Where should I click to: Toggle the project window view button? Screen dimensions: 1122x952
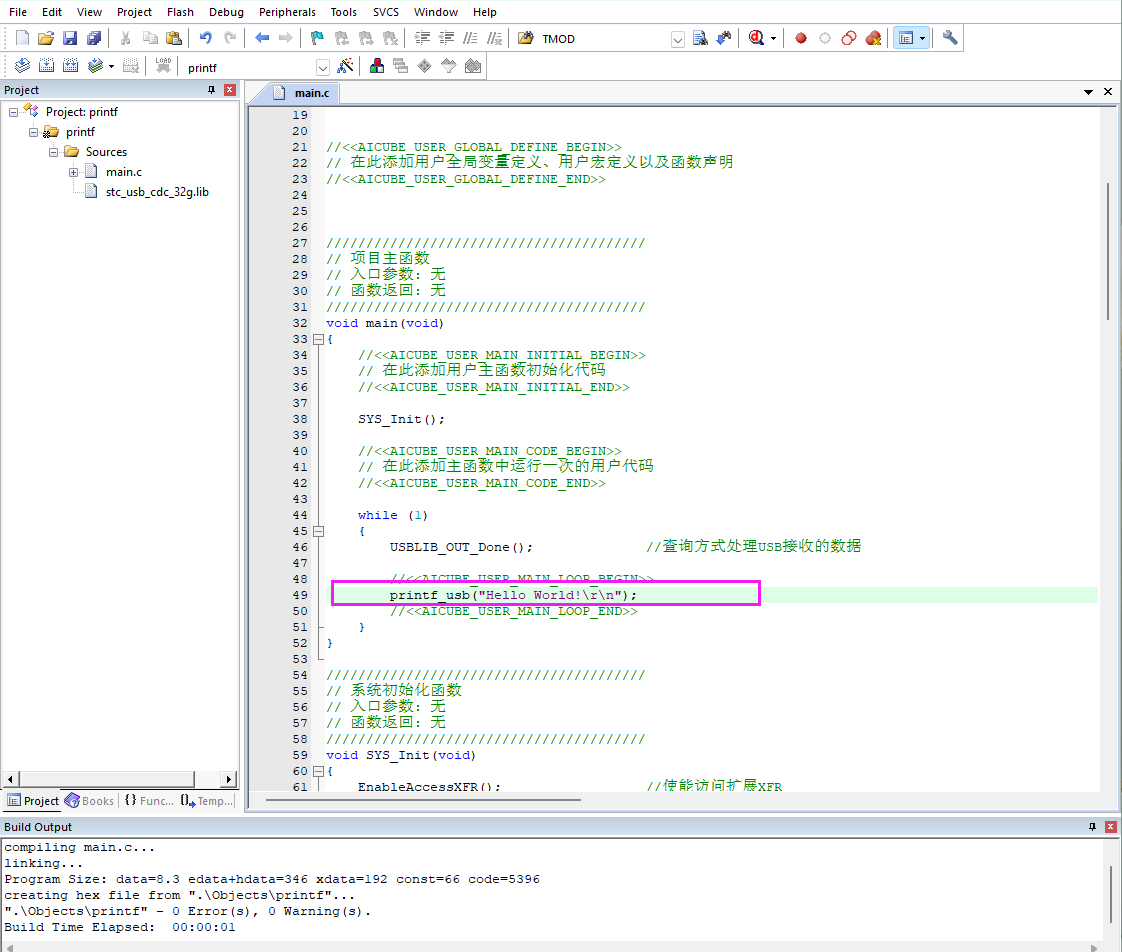click(x=906, y=38)
